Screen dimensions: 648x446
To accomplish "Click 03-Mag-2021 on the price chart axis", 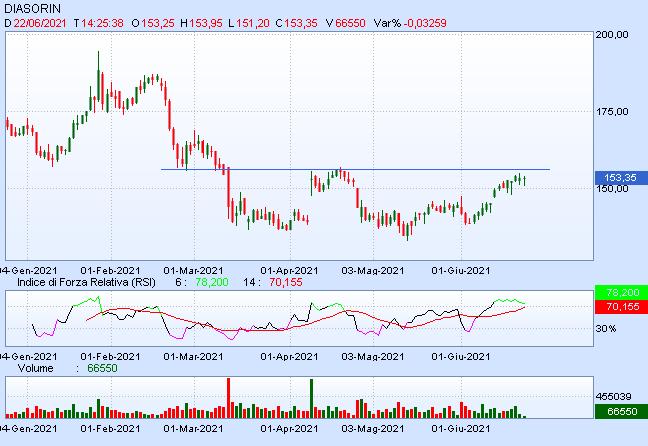I will (373, 271).
